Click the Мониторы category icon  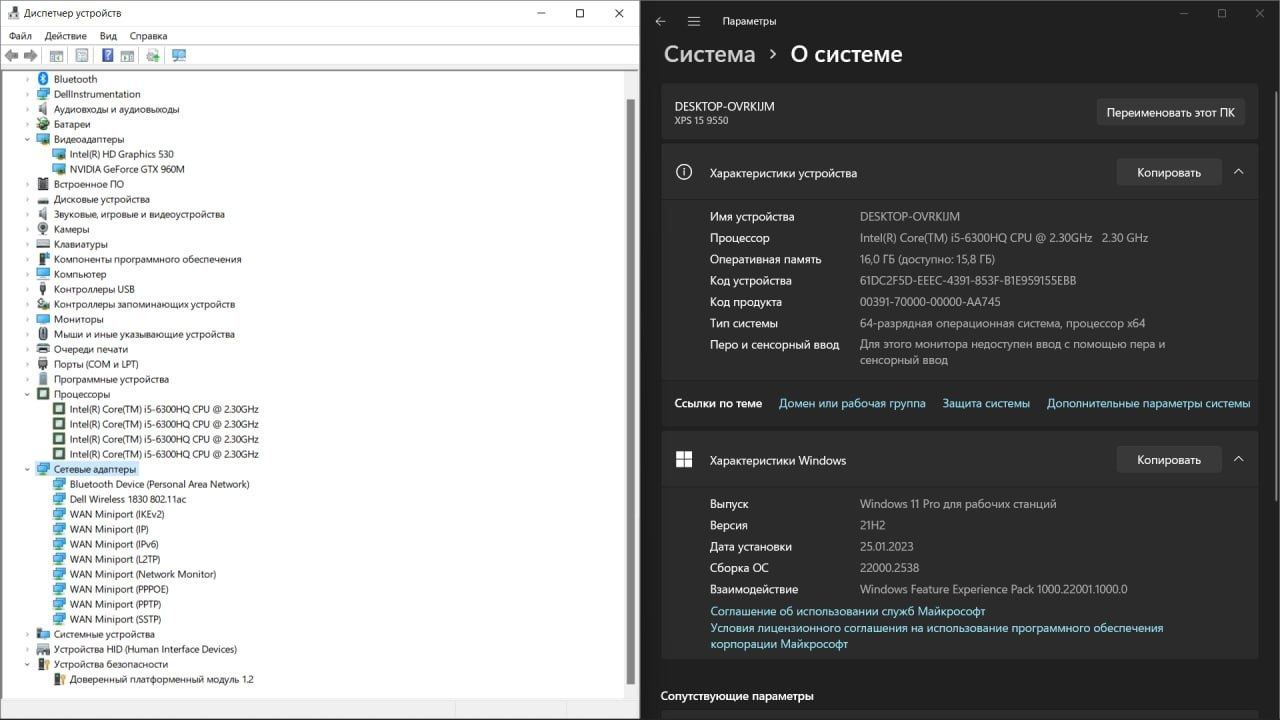tap(43, 319)
